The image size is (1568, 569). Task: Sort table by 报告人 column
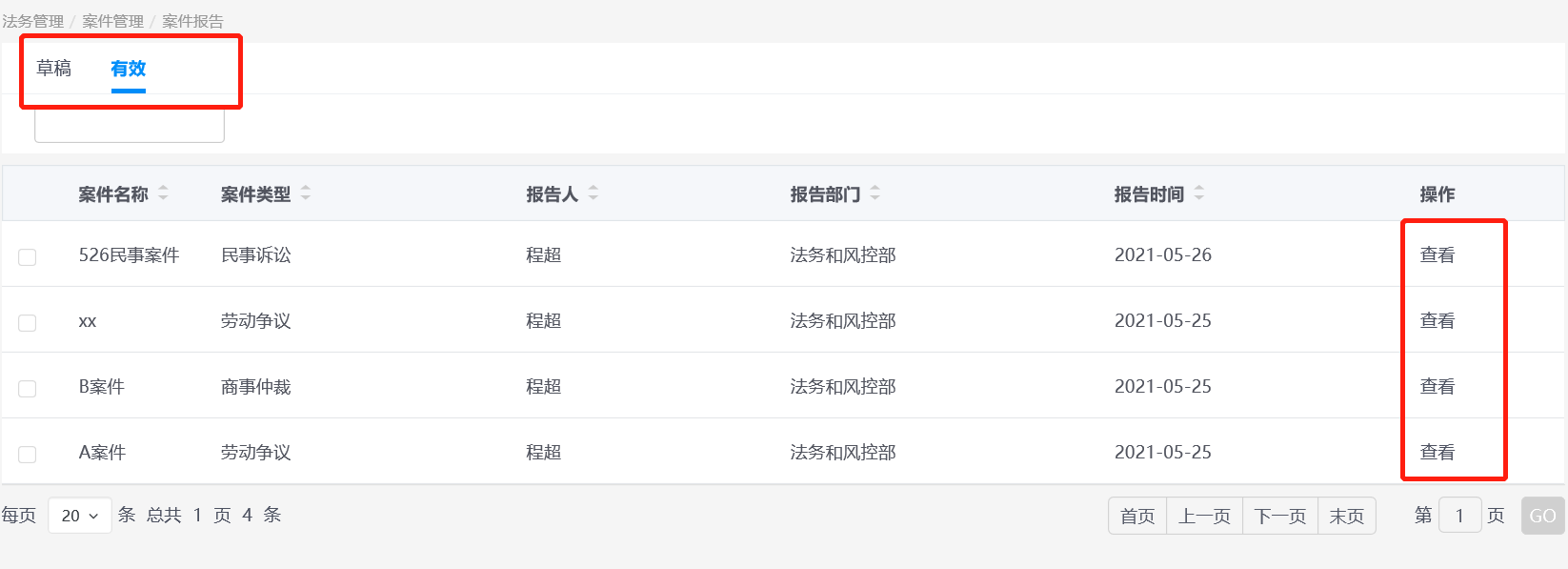coord(593,193)
